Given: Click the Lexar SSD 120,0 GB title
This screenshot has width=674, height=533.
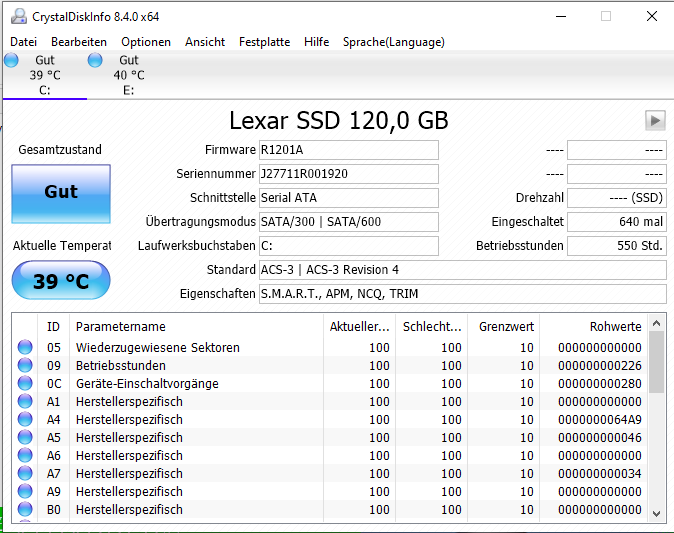Looking at the screenshot, I should pyautogui.click(x=339, y=120).
